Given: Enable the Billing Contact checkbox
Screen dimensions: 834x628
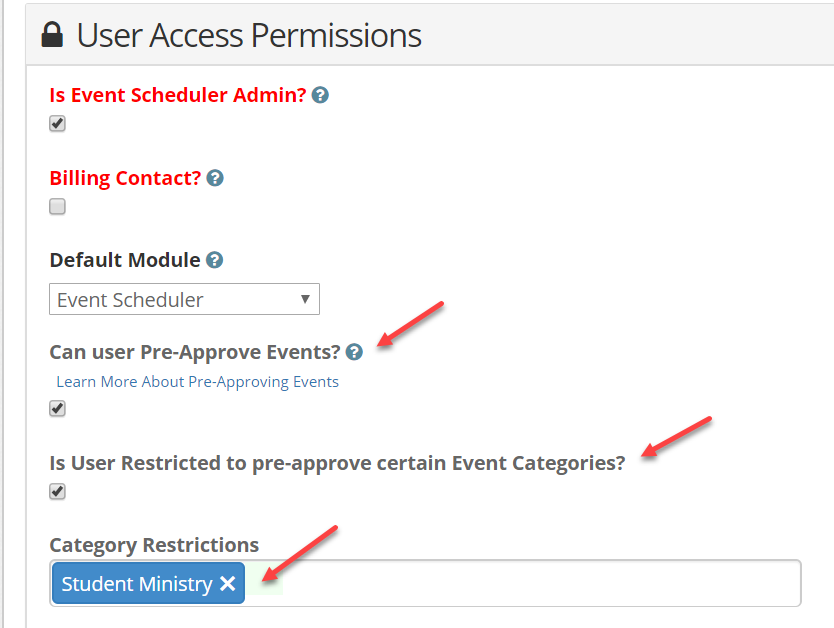Looking at the screenshot, I should [57, 206].
